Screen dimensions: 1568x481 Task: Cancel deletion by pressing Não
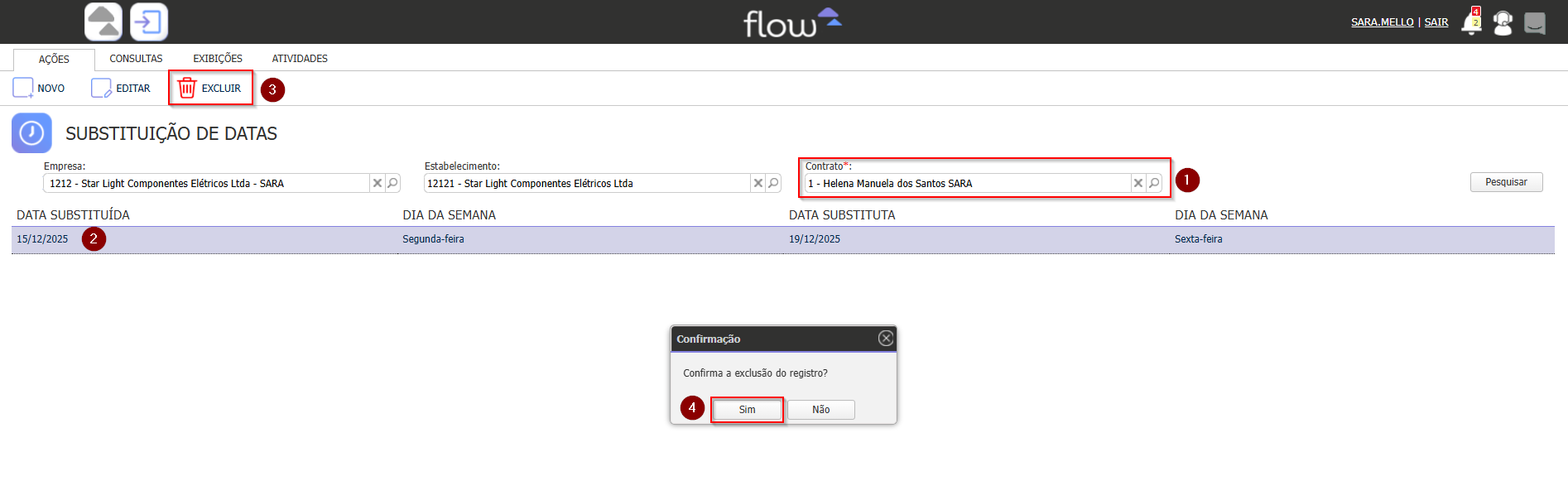point(820,410)
